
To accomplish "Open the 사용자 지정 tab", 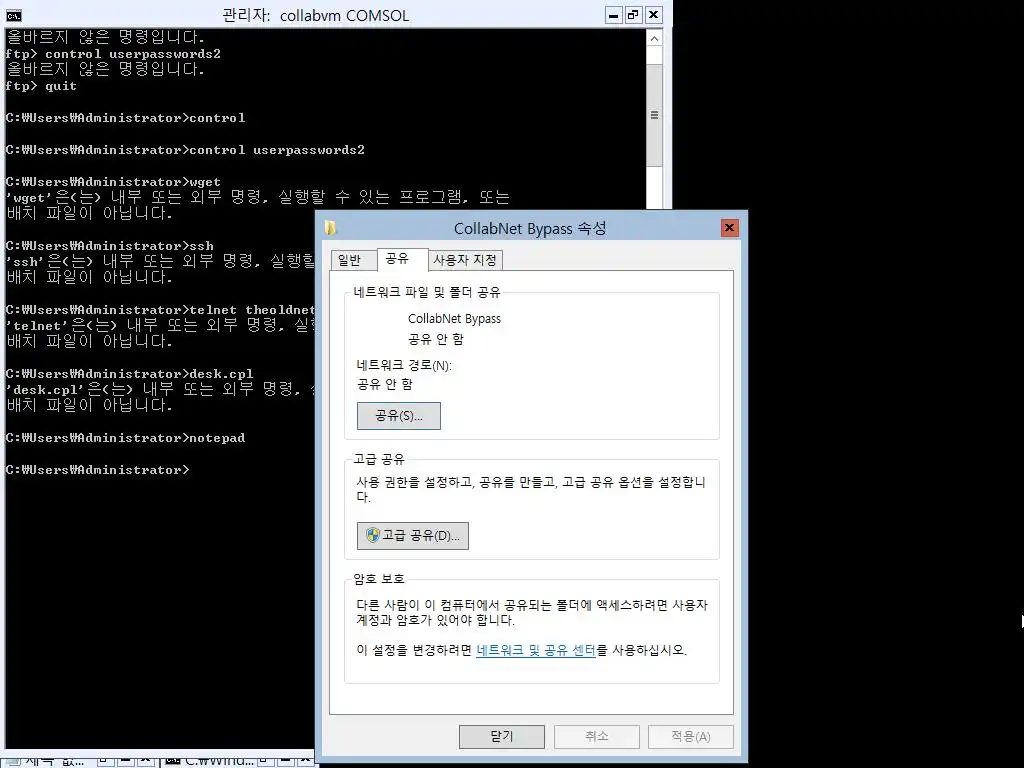I will point(465,260).
